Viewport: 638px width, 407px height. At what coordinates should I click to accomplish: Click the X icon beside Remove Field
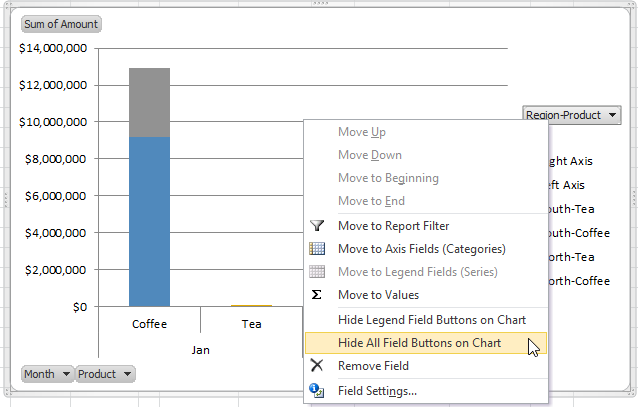point(317,366)
